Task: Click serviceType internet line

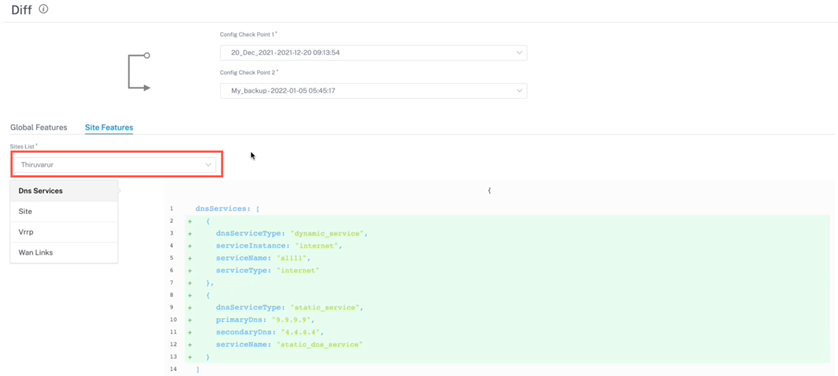Action: 267,270
